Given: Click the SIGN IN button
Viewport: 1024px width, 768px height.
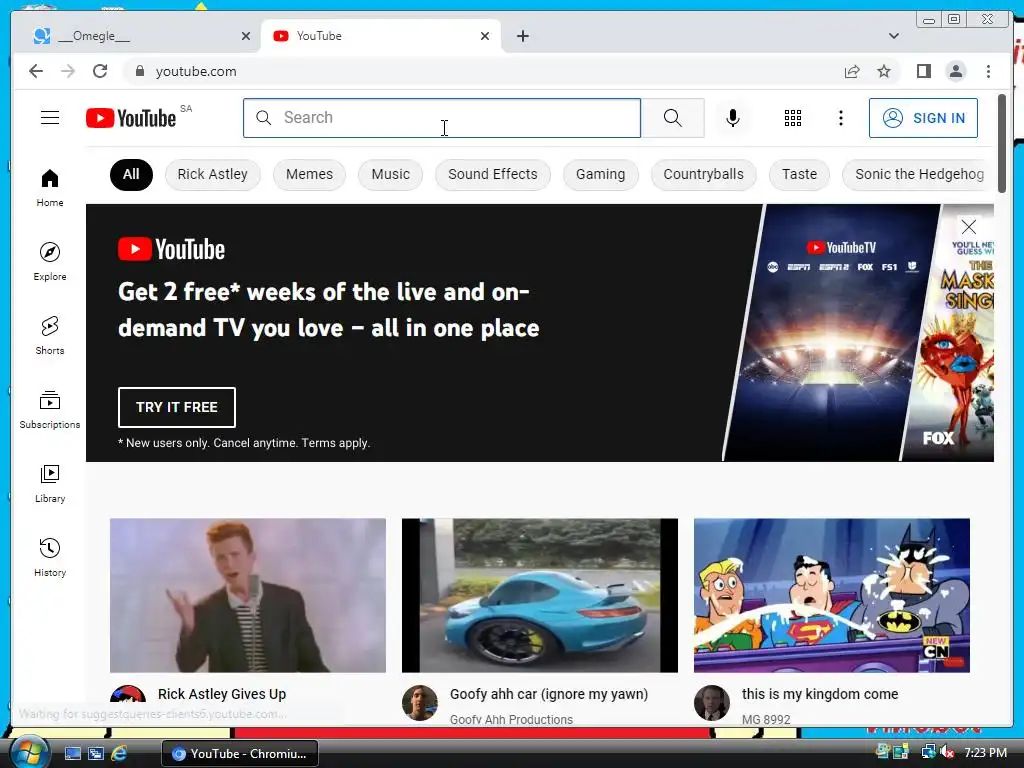Looking at the screenshot, I should (923, 118).
